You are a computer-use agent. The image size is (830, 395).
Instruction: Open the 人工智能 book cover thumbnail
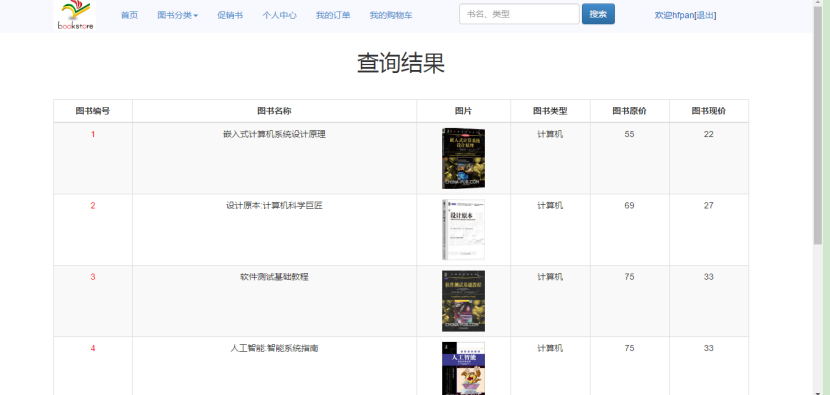(x=463, y=369)
